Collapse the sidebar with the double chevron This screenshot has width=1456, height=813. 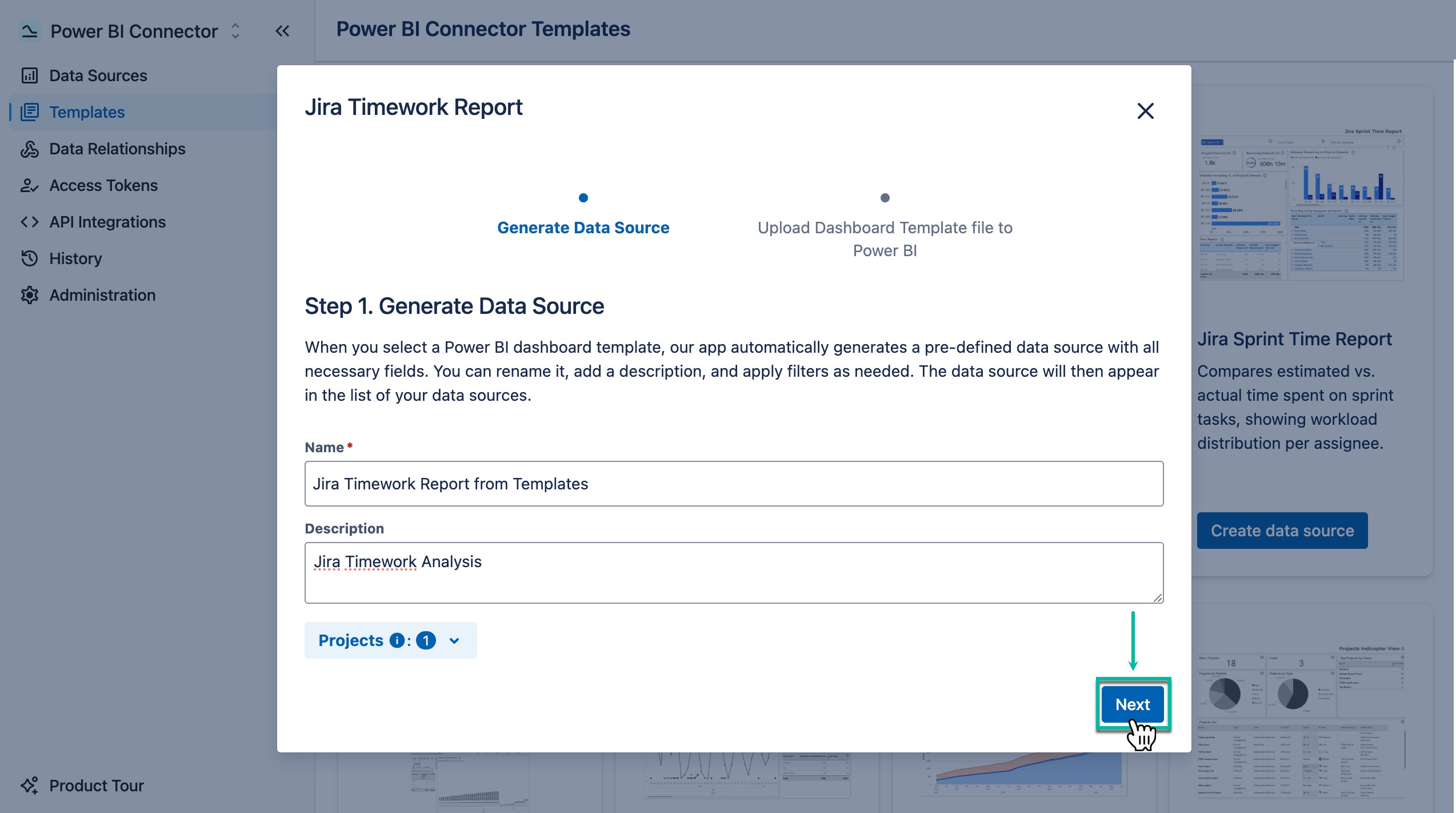[282, 30]
